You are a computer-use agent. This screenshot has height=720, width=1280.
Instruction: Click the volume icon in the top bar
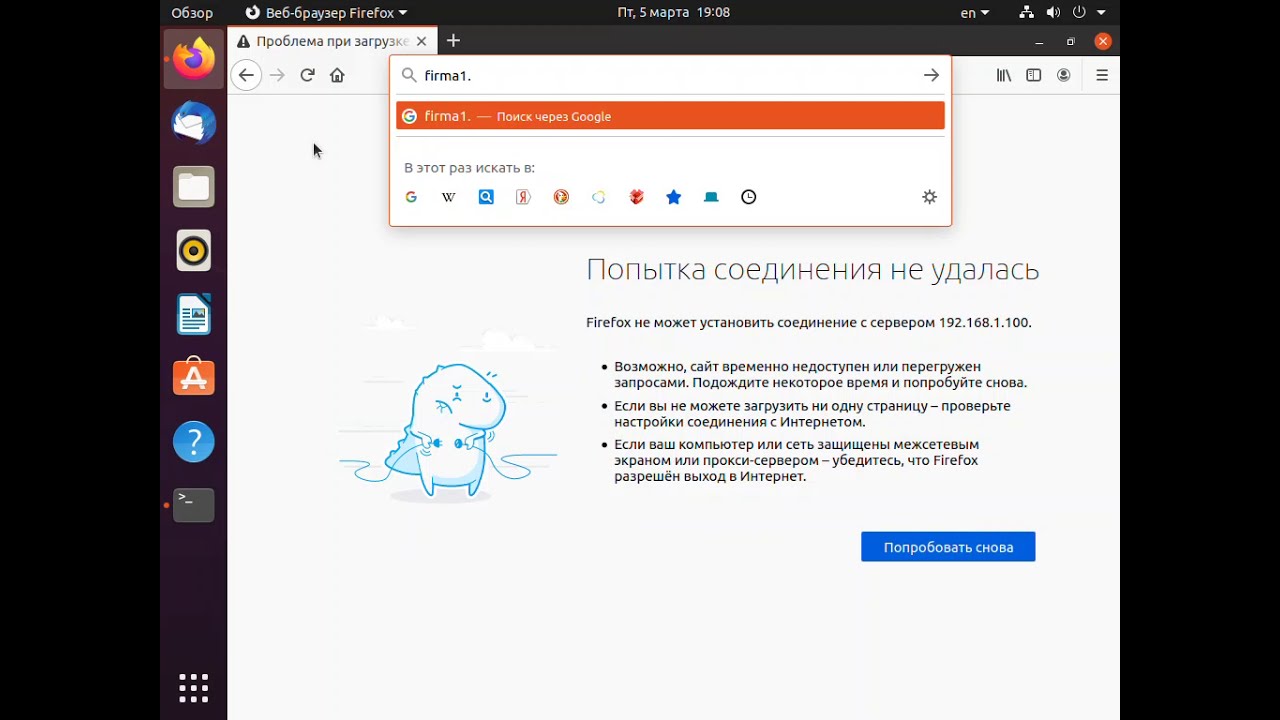(x=1053, y=13)
